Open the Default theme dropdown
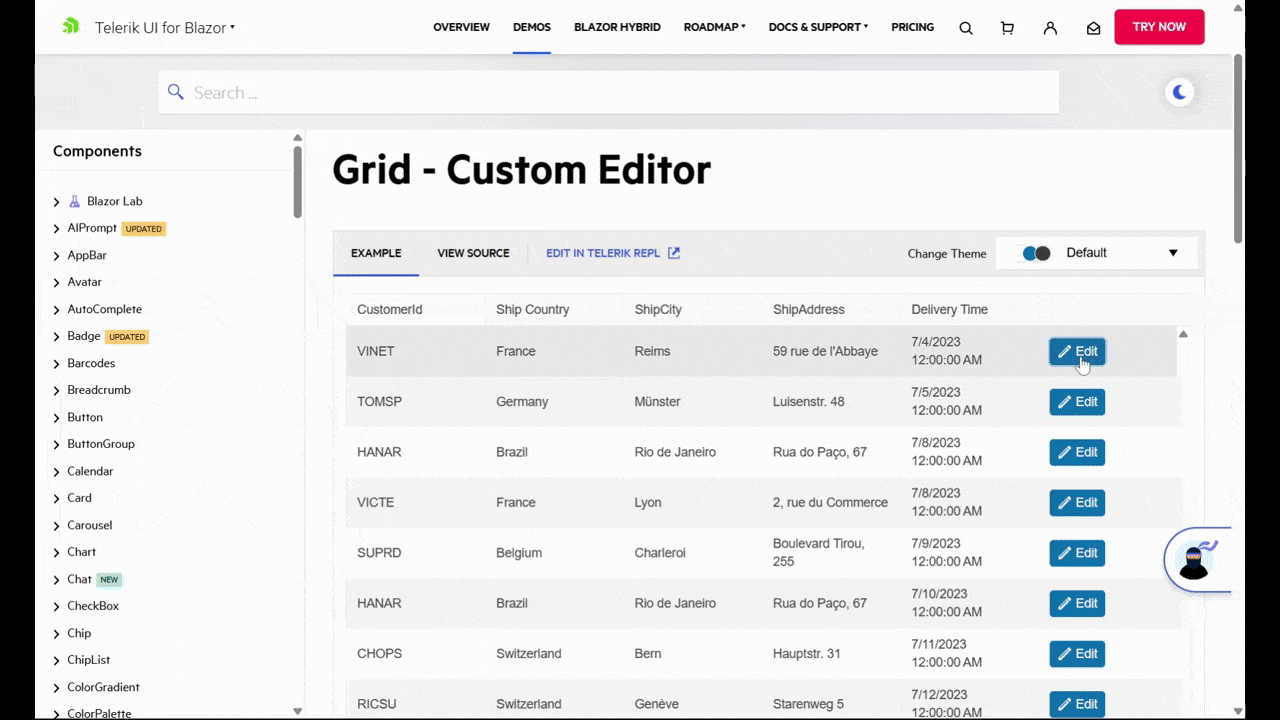The image size is (1280, 720). 1120,253
